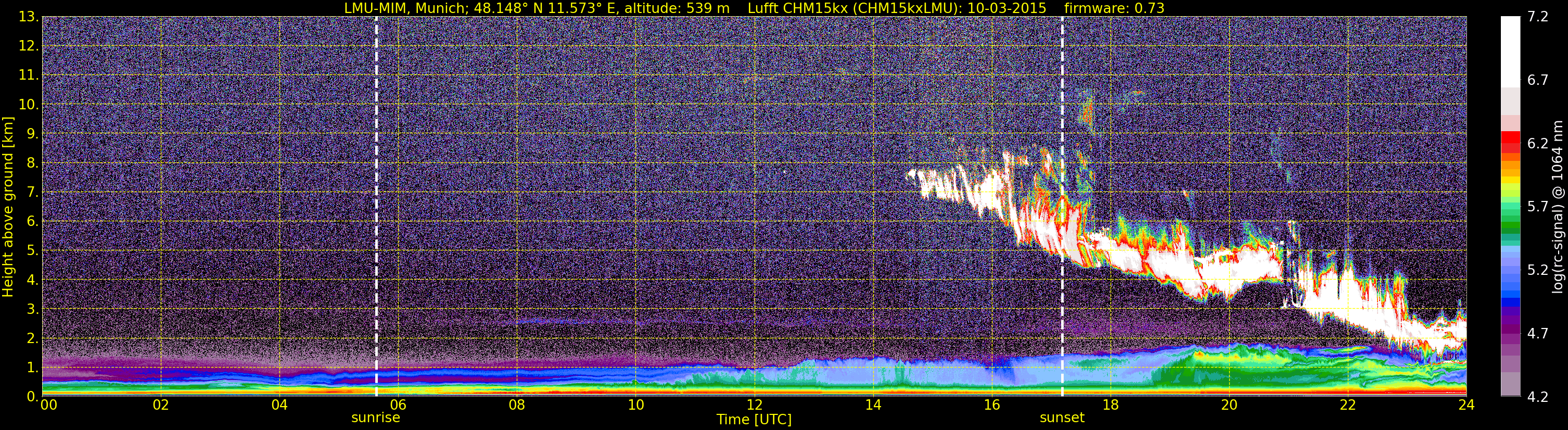Click the '11.' height tick label
1568x430 pixels.
[x=29, y=75]
